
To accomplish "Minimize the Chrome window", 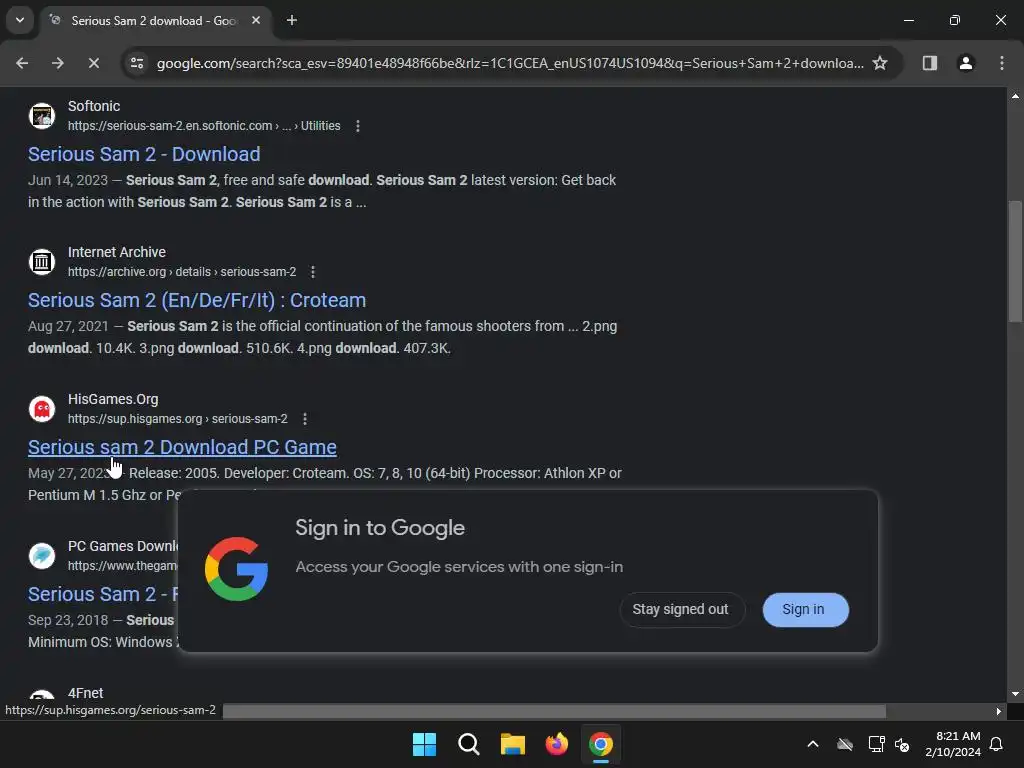I will 908,20.
